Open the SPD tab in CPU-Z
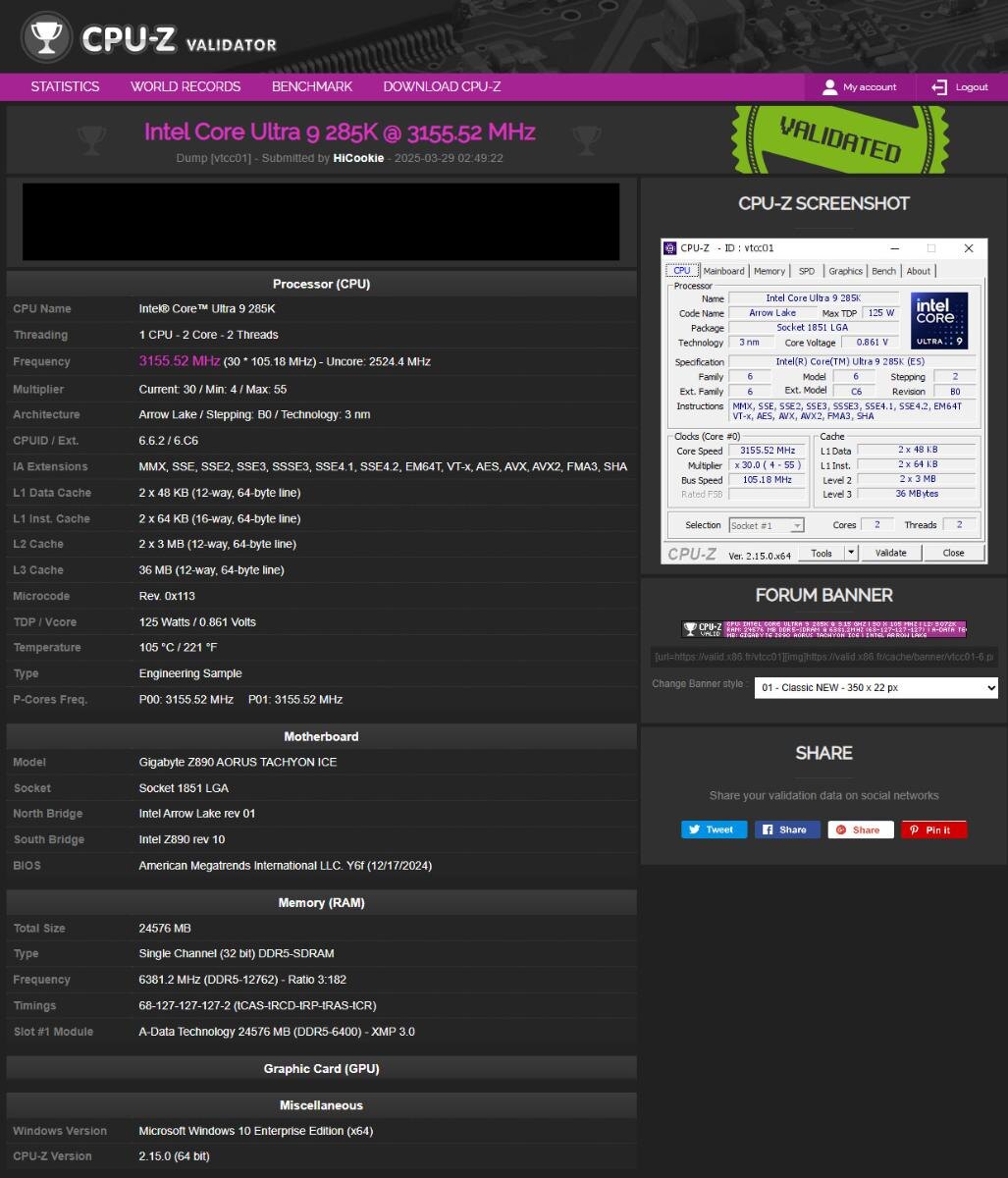The image size is (1008, 1178). pos(806,271)
